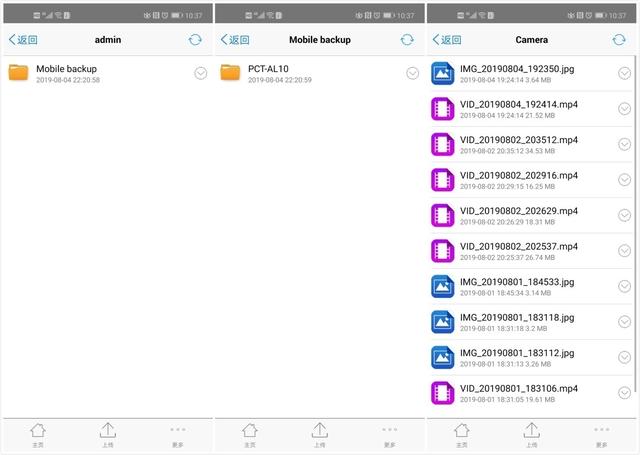Open the more tab on Mobile backup screen

[x=389, y=433]
